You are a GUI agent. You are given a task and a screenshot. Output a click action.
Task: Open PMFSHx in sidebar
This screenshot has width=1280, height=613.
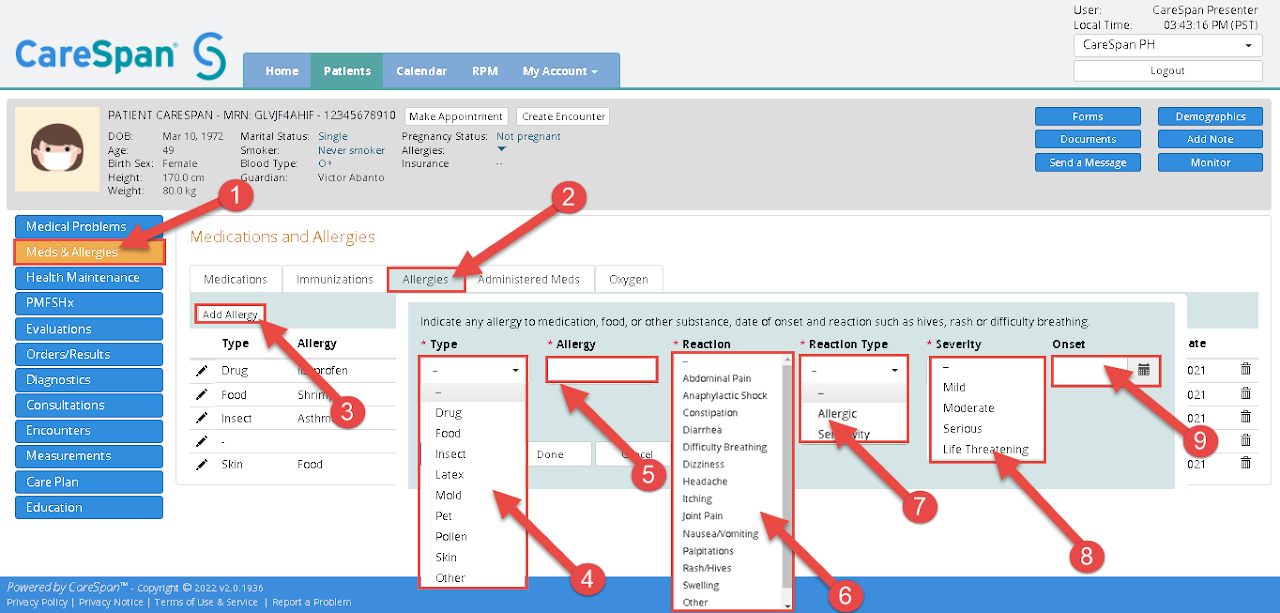pos(89,303)
